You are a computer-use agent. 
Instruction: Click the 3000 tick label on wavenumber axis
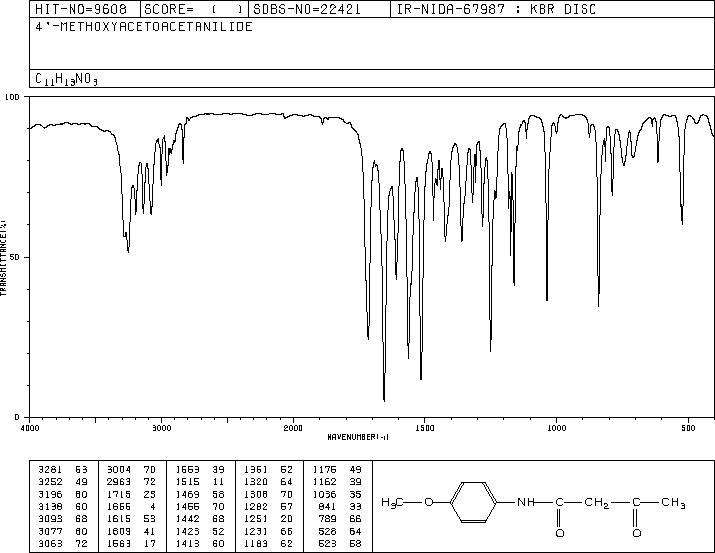(161, 428)
